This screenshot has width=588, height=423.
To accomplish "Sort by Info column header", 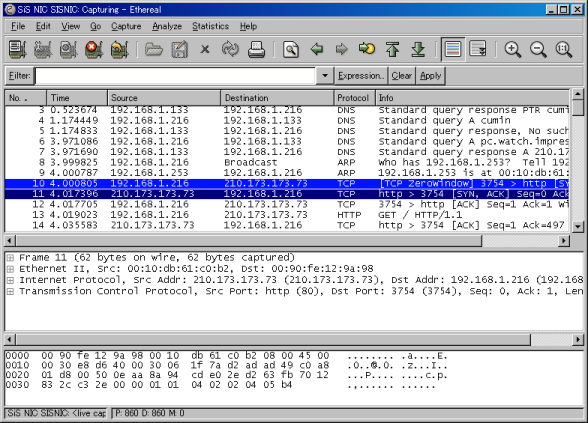I will click(x=472, y=98).
